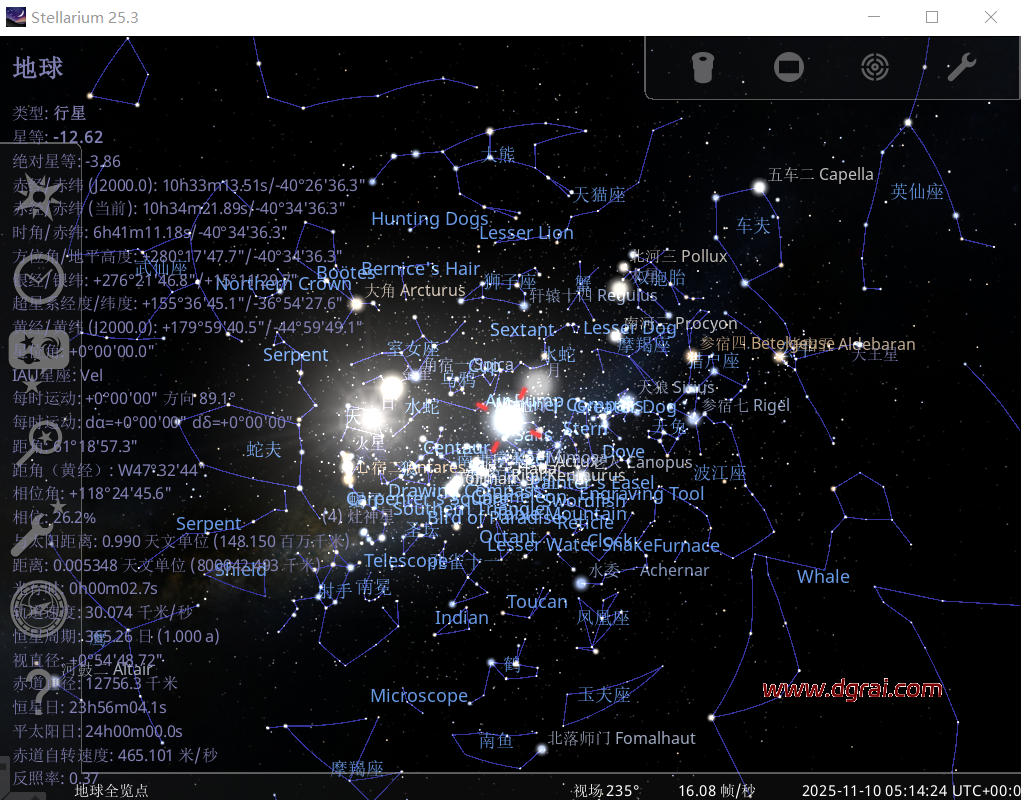Select the star labeled Capella
Image resolution: width=1021 pixels, height=800 pixels.
759,186
